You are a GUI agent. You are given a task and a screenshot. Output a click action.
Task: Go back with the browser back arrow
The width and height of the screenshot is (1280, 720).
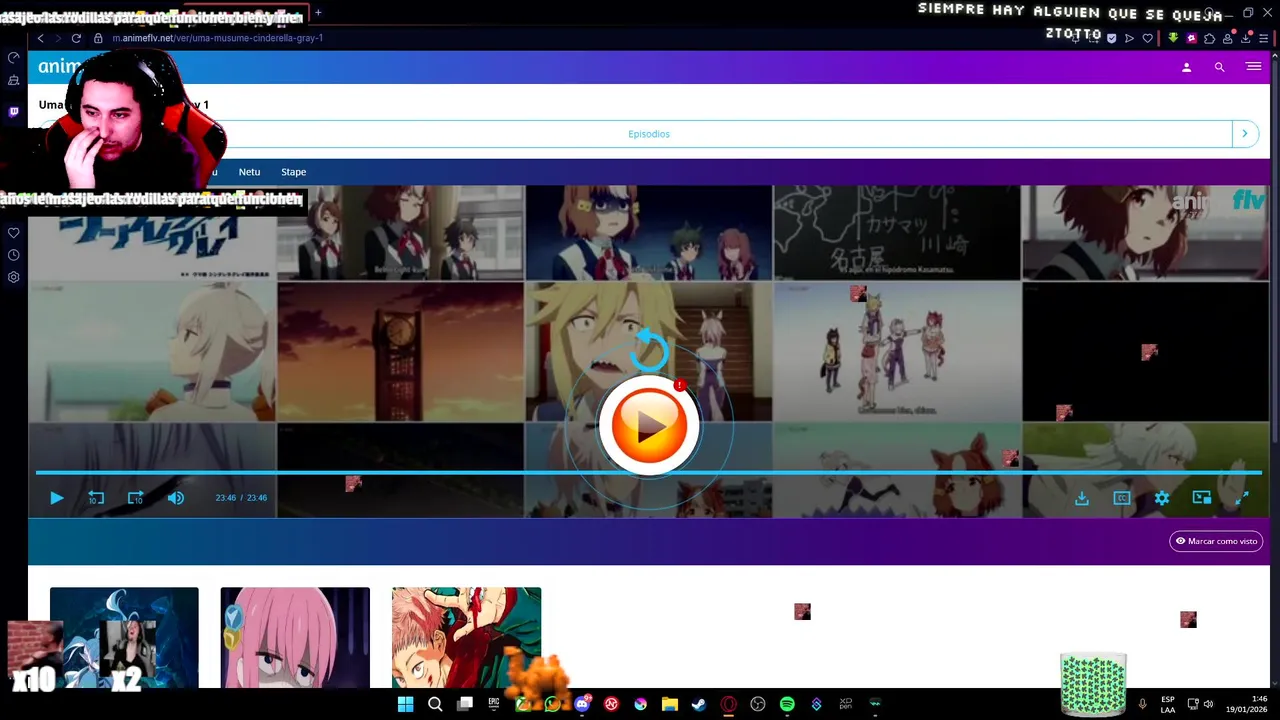pos(40,38)
